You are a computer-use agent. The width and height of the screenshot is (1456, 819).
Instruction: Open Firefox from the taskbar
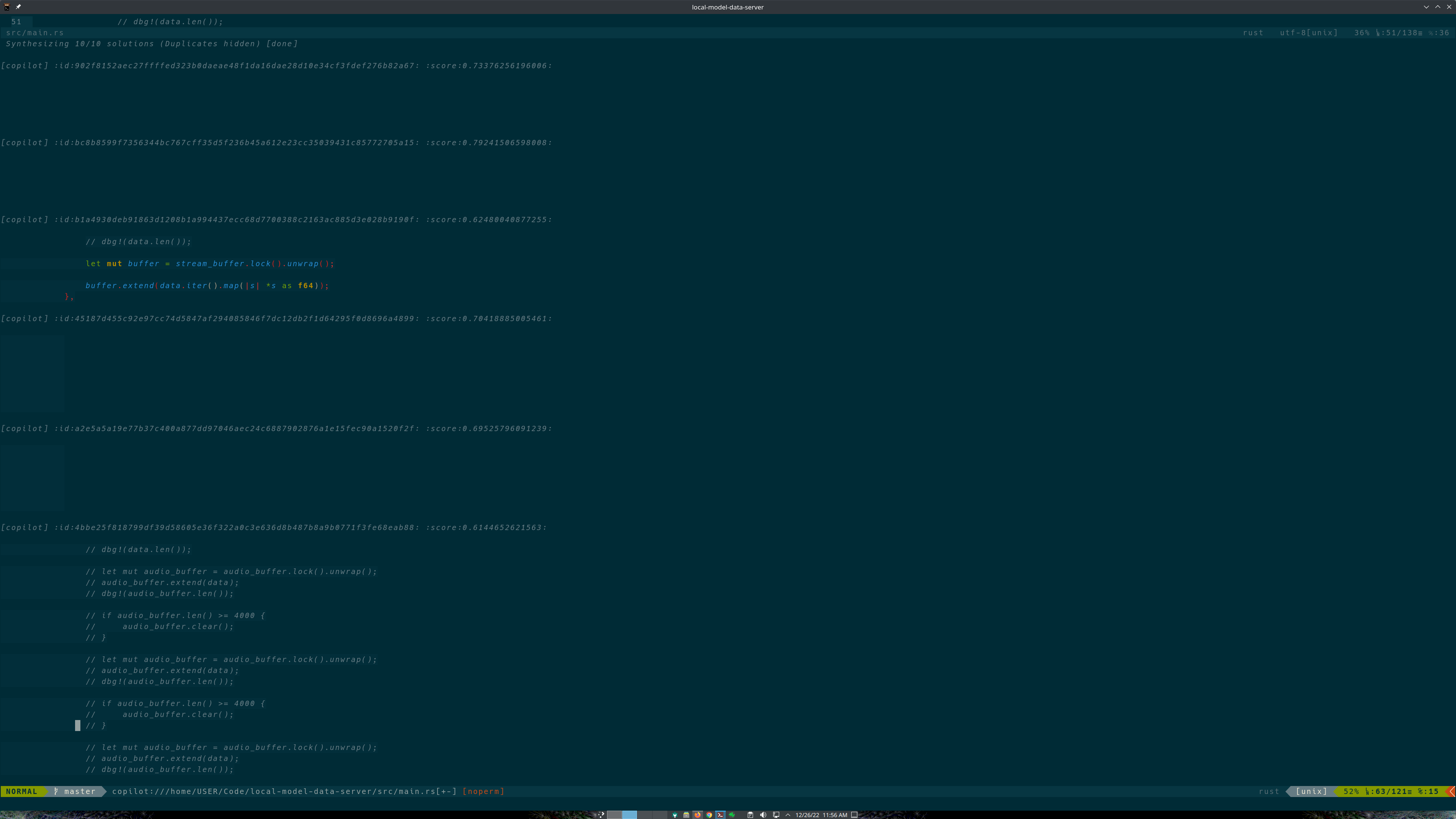(x=698, y=814)
